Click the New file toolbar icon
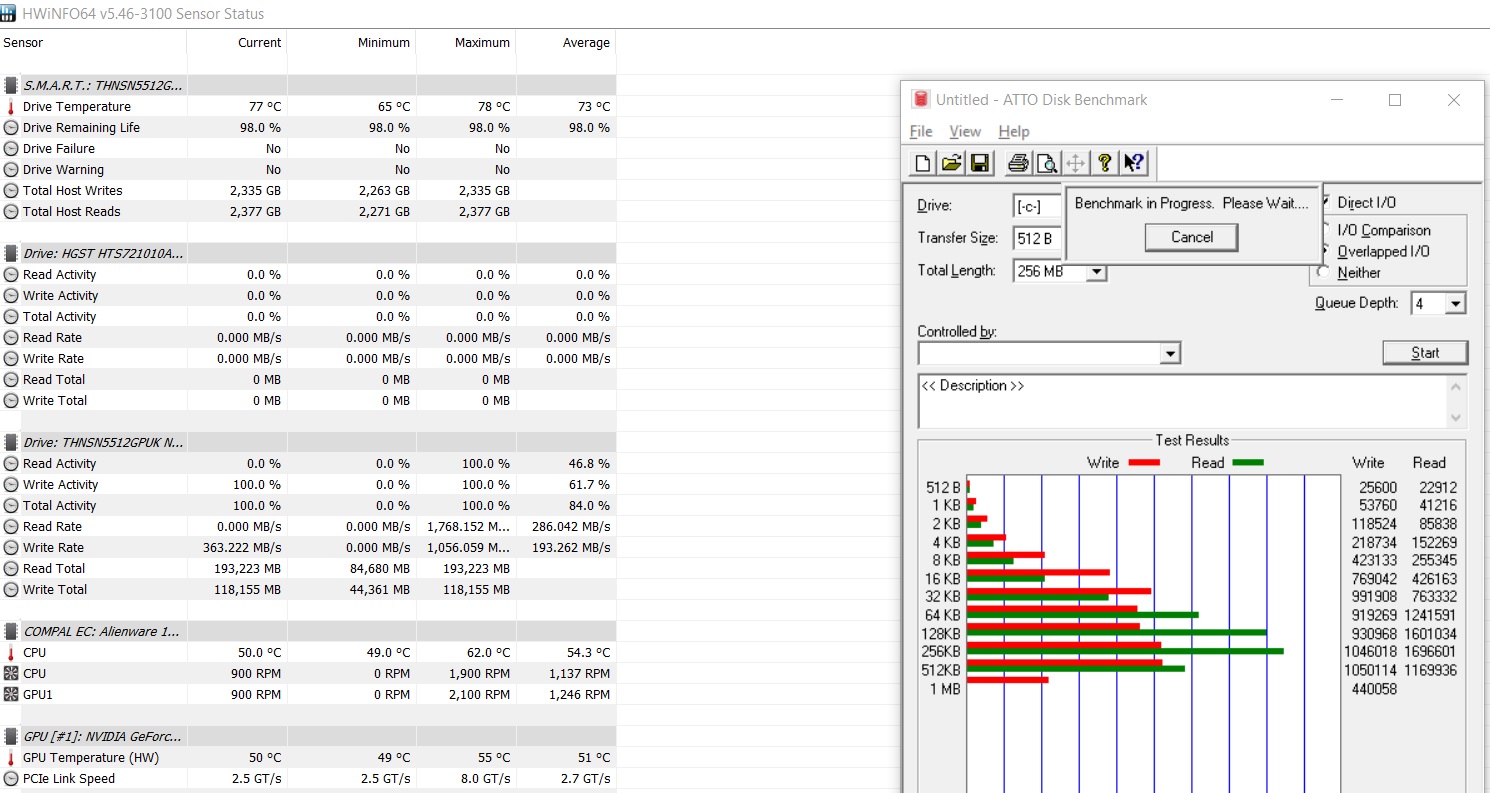 pyautogui.click(x=923, y=163)
